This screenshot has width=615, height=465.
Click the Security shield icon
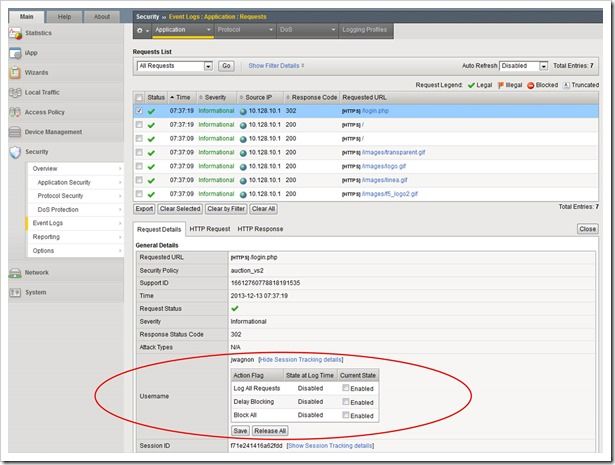tap(13, 152)
